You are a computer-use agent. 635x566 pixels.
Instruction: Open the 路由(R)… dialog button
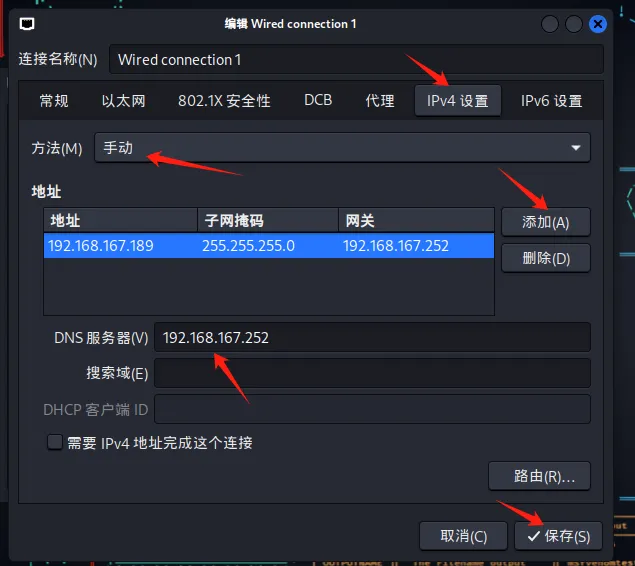(x=539, y=476)
